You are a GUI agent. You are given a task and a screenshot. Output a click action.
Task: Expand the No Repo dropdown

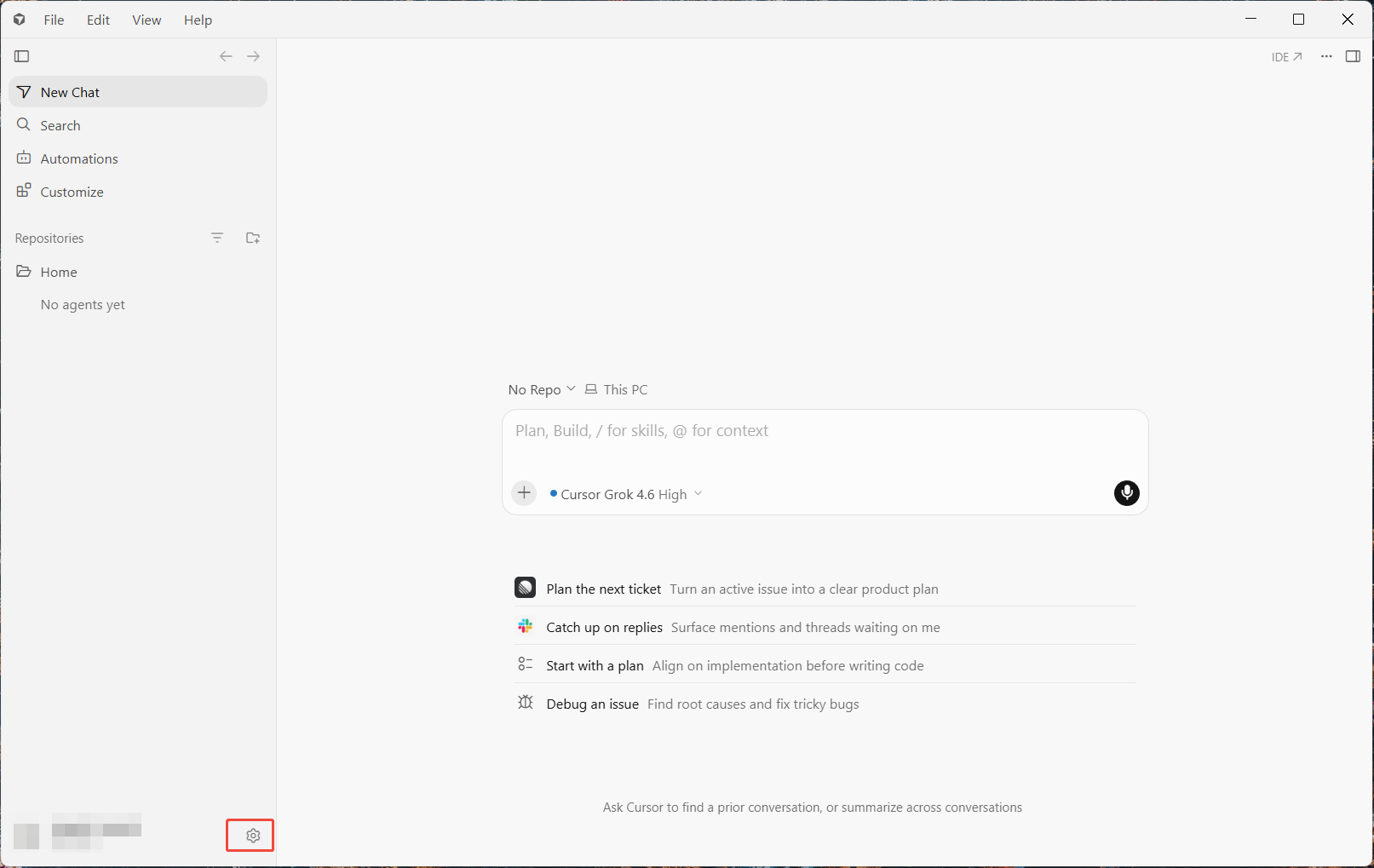(542, 389)
